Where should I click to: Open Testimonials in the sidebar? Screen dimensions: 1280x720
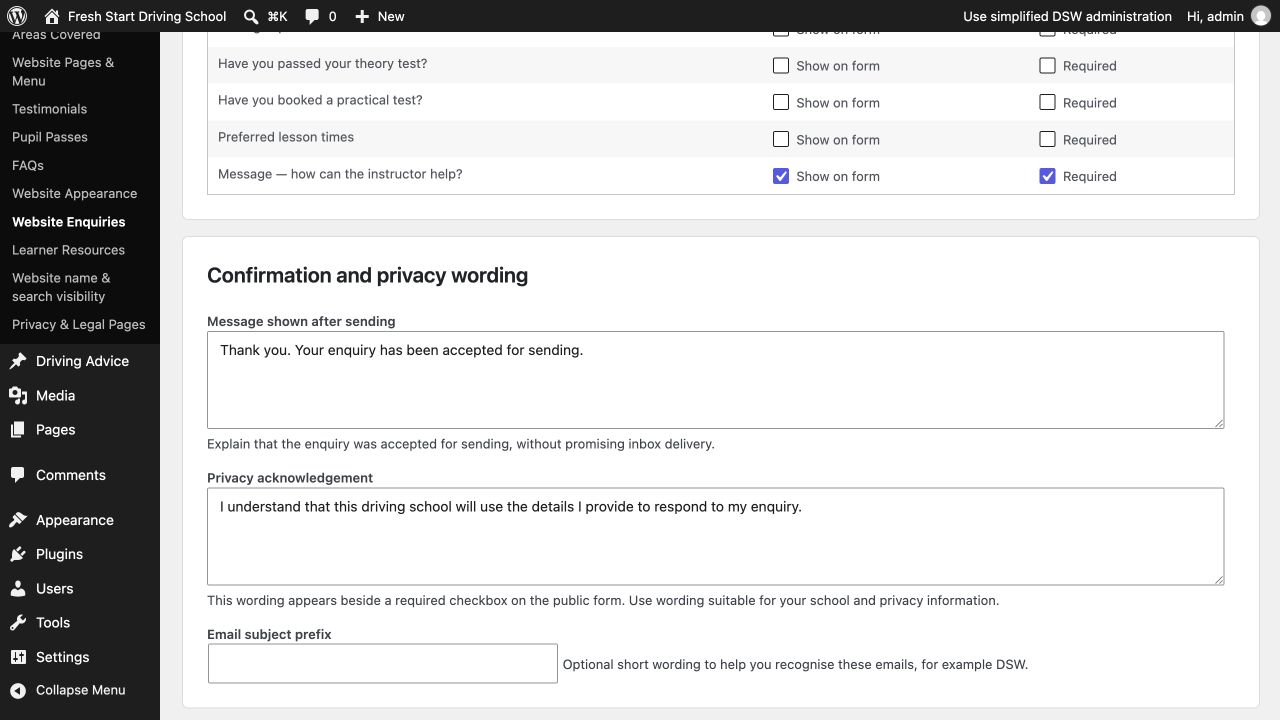click(49, 109)
